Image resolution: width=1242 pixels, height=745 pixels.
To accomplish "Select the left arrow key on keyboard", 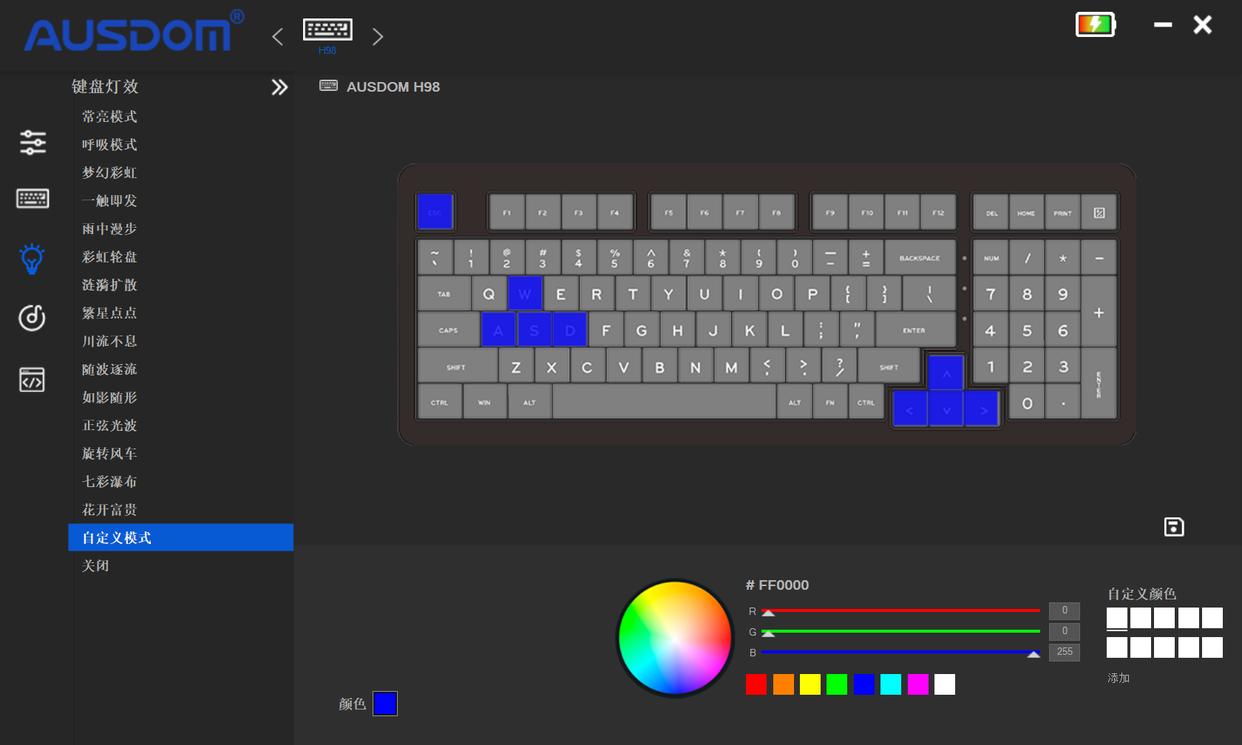I will [x=909, y=408].
